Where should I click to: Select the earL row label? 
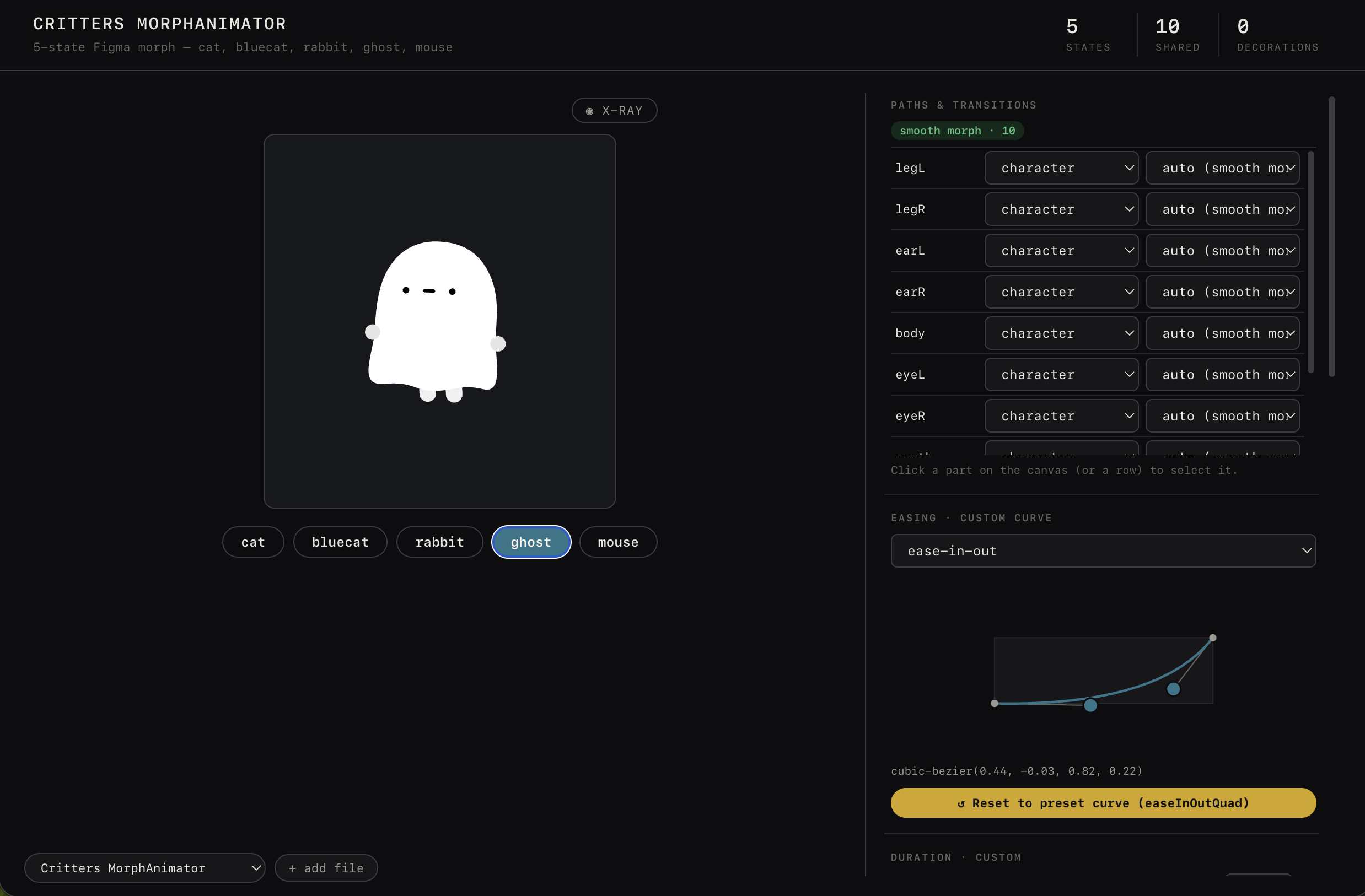pyautogui.click(x=910, y=251)
